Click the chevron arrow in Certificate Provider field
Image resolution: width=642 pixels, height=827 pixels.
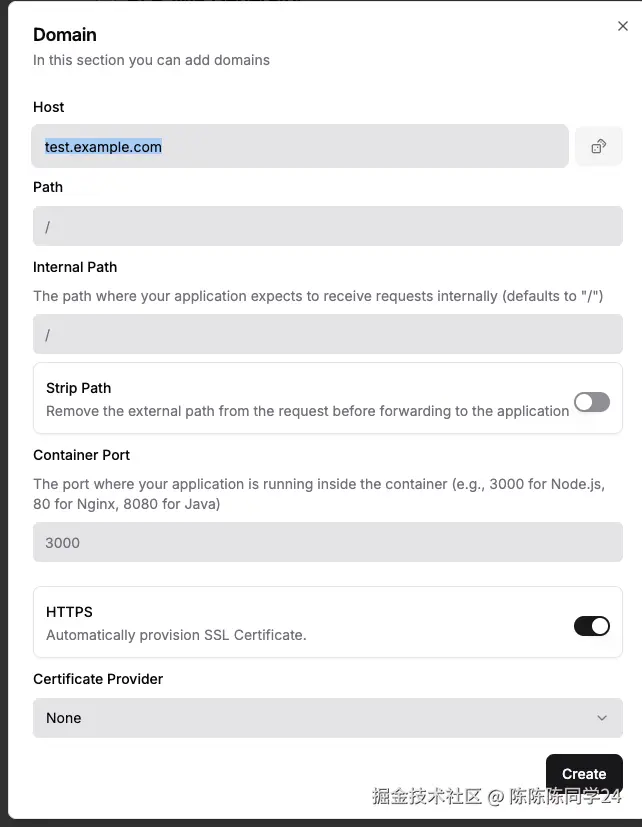(602, 718)
